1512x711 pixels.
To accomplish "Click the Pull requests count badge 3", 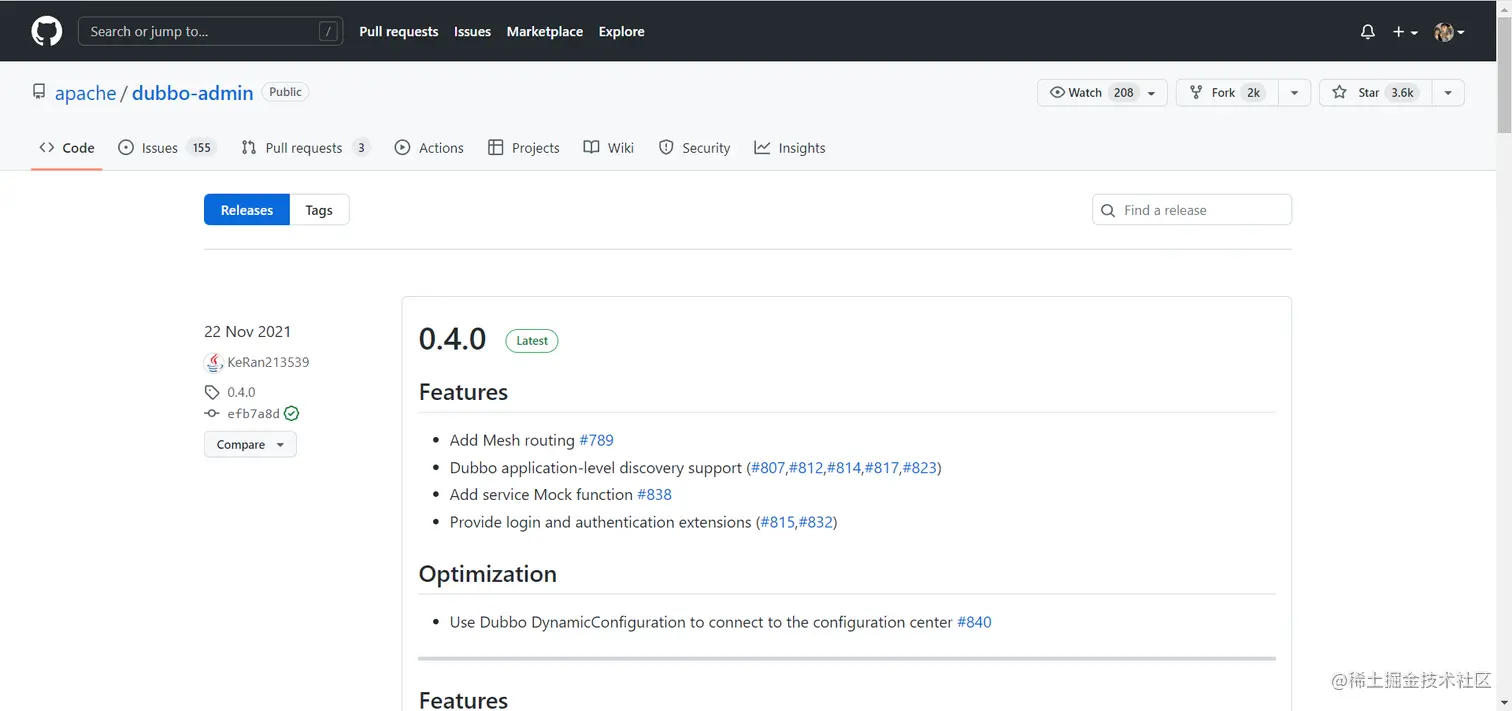I will pyautogui.click(x=361, y=148).
